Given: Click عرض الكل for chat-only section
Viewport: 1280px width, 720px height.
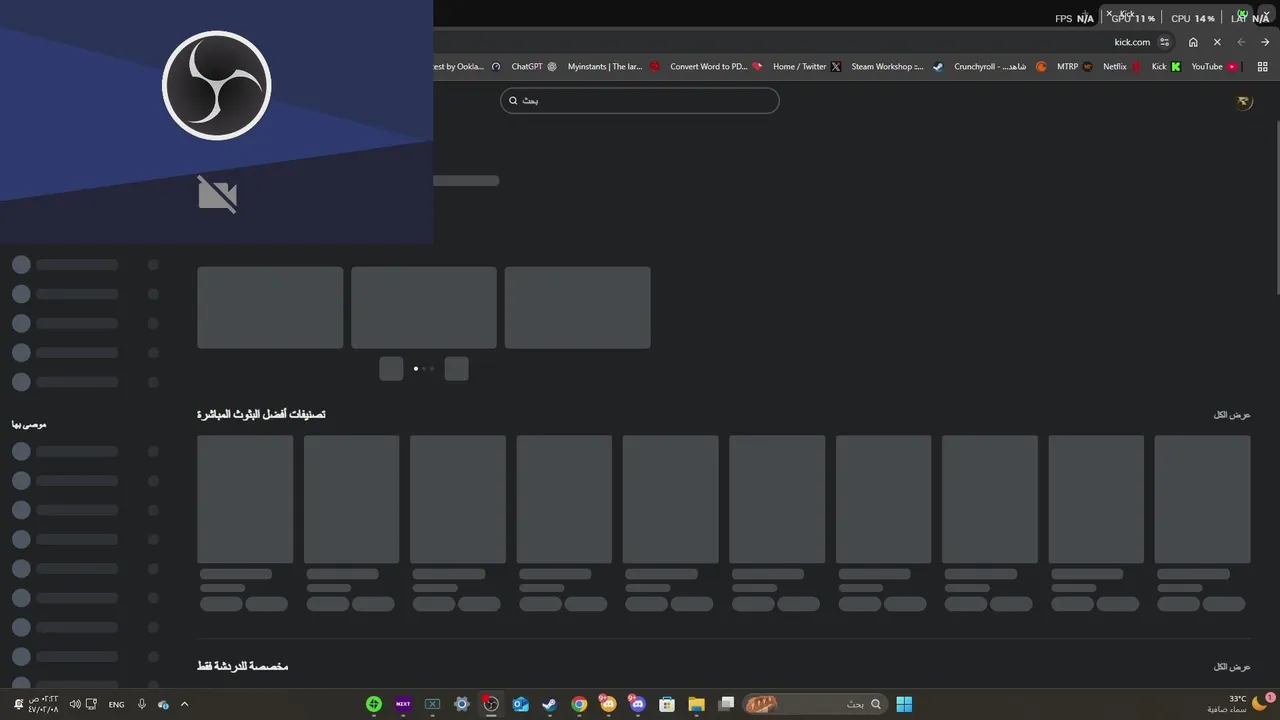Looking at the screenshot, I should 1232,666.
